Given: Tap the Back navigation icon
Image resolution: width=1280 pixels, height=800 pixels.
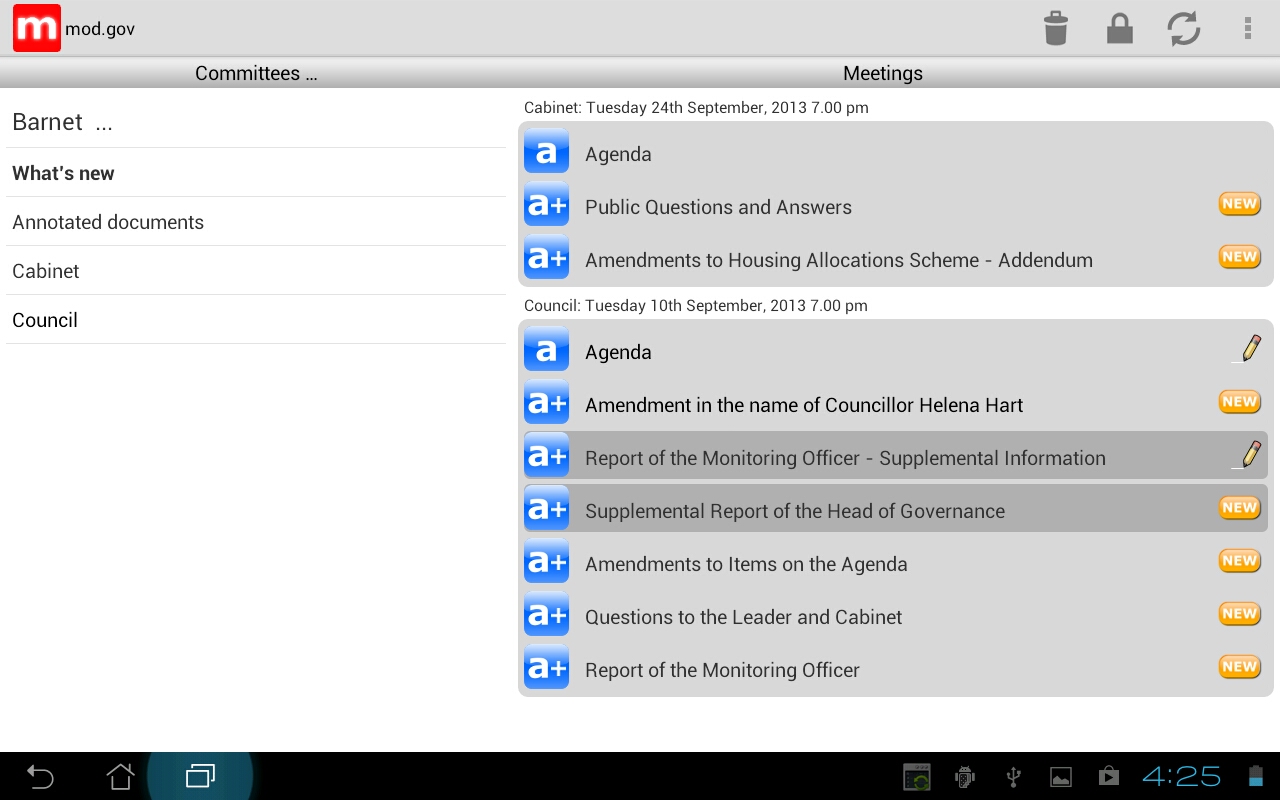Looking at the screenshot, I should click(x=38, y=776).
